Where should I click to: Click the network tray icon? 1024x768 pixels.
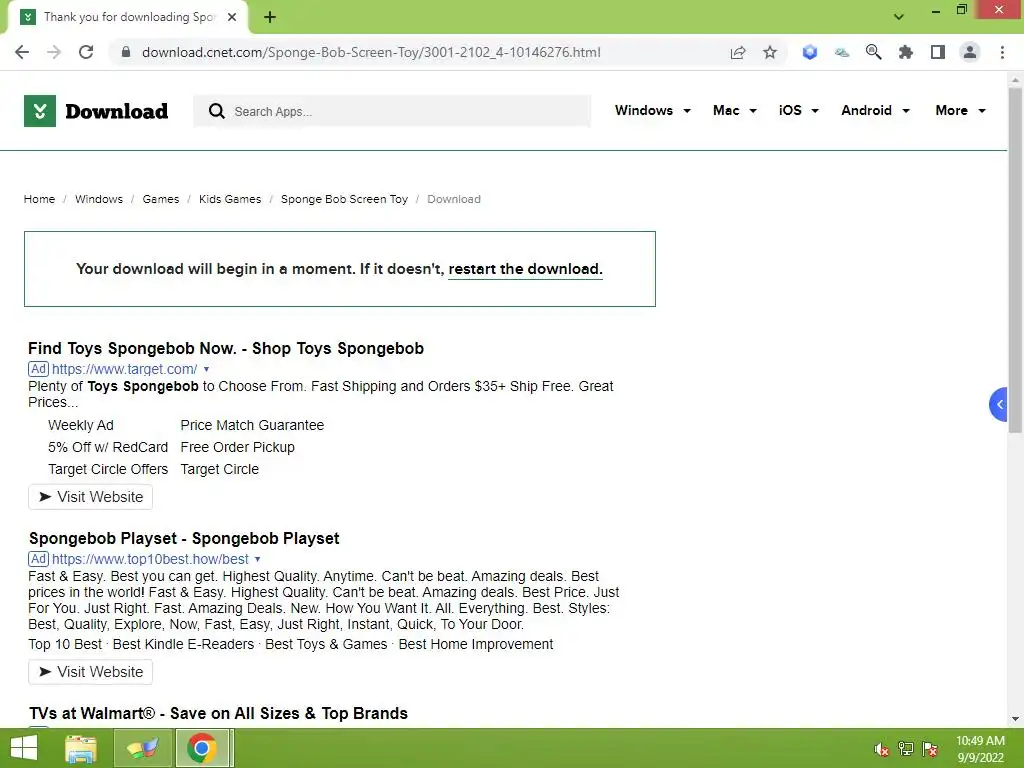point(906,749)
